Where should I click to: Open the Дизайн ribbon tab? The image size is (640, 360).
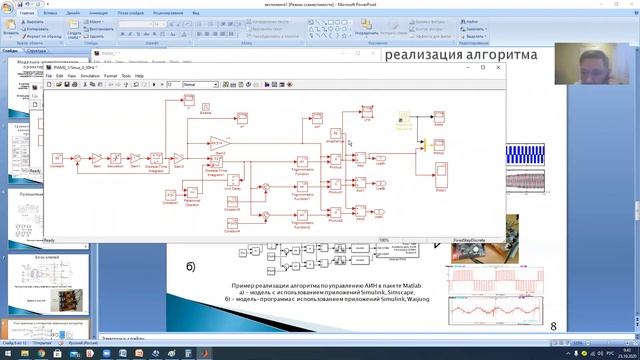click(73, 13)
